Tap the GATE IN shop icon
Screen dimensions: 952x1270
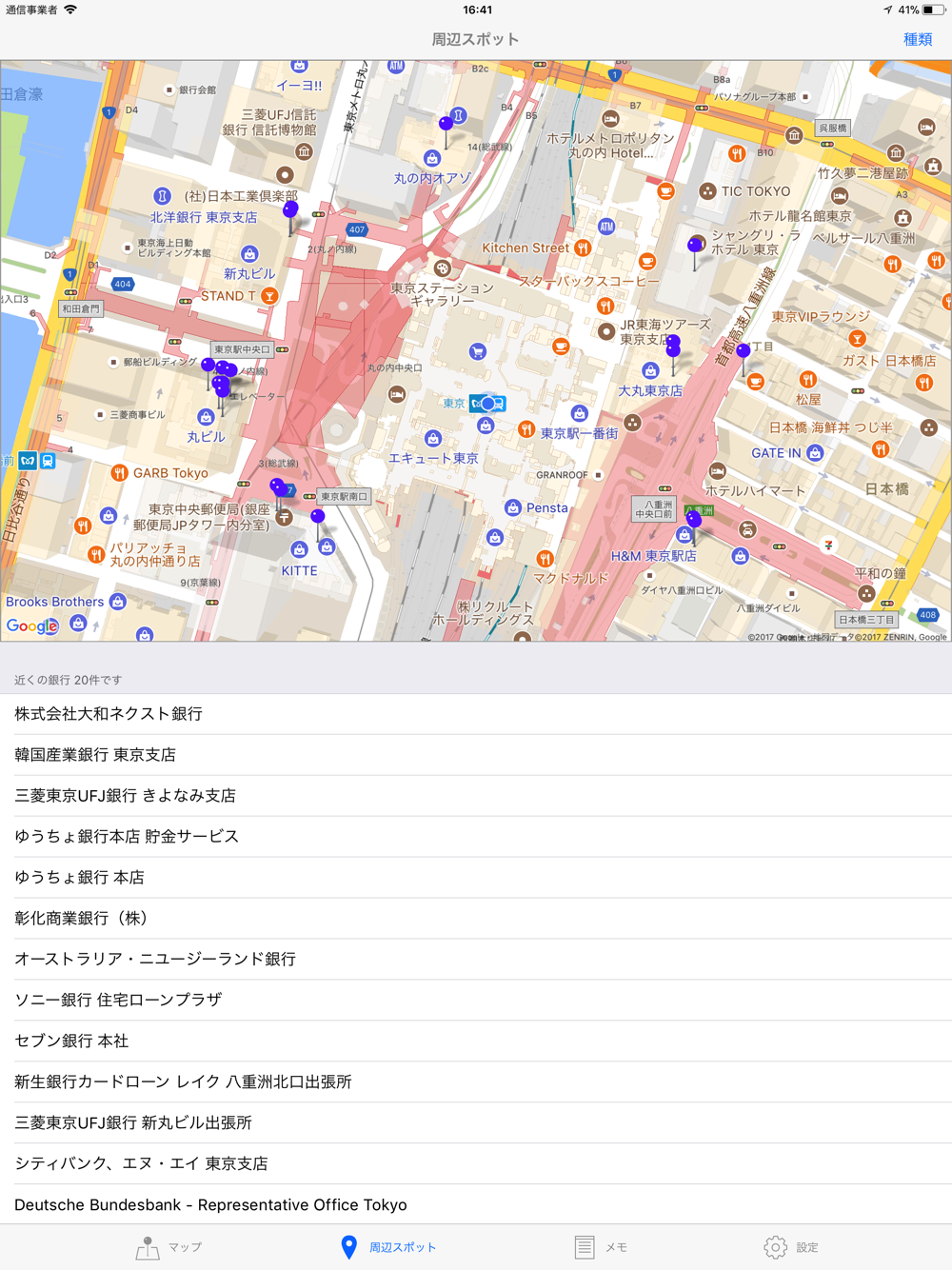(x=815, y=453)
